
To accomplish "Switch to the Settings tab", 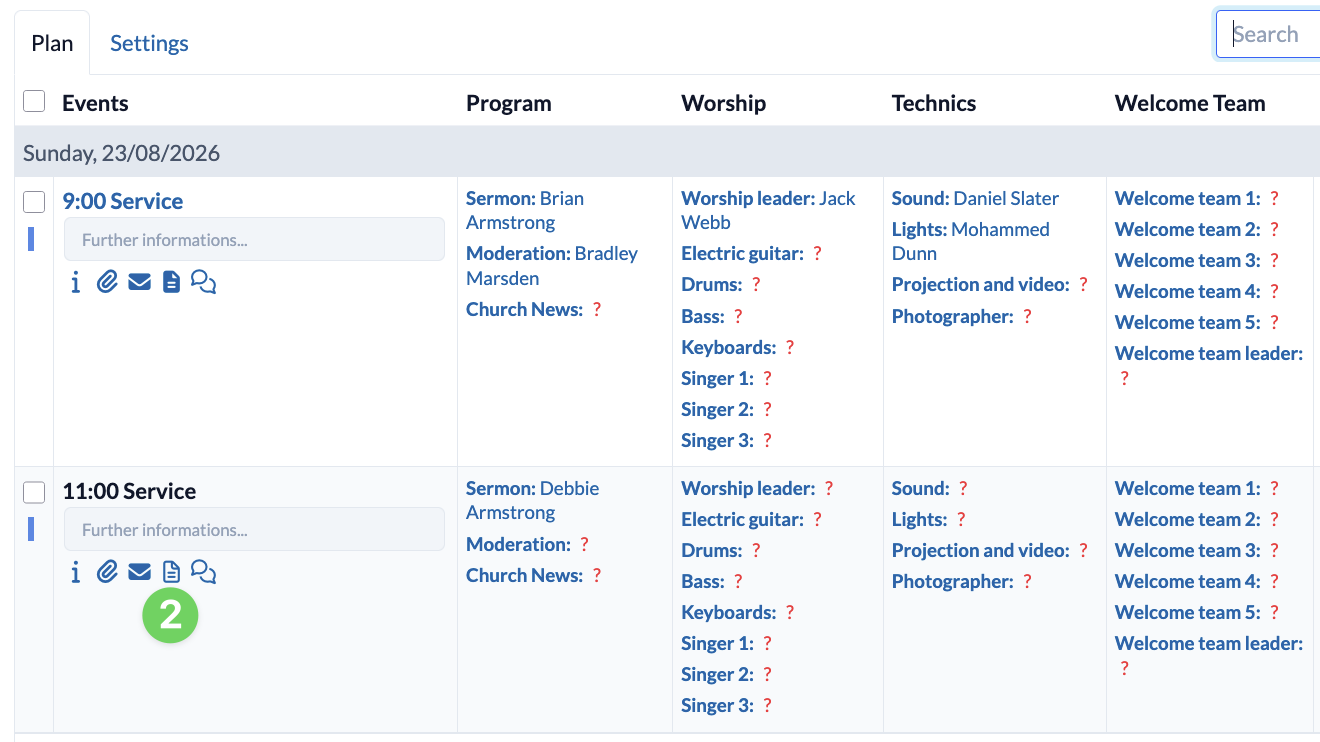I will [x=149, y=43].
